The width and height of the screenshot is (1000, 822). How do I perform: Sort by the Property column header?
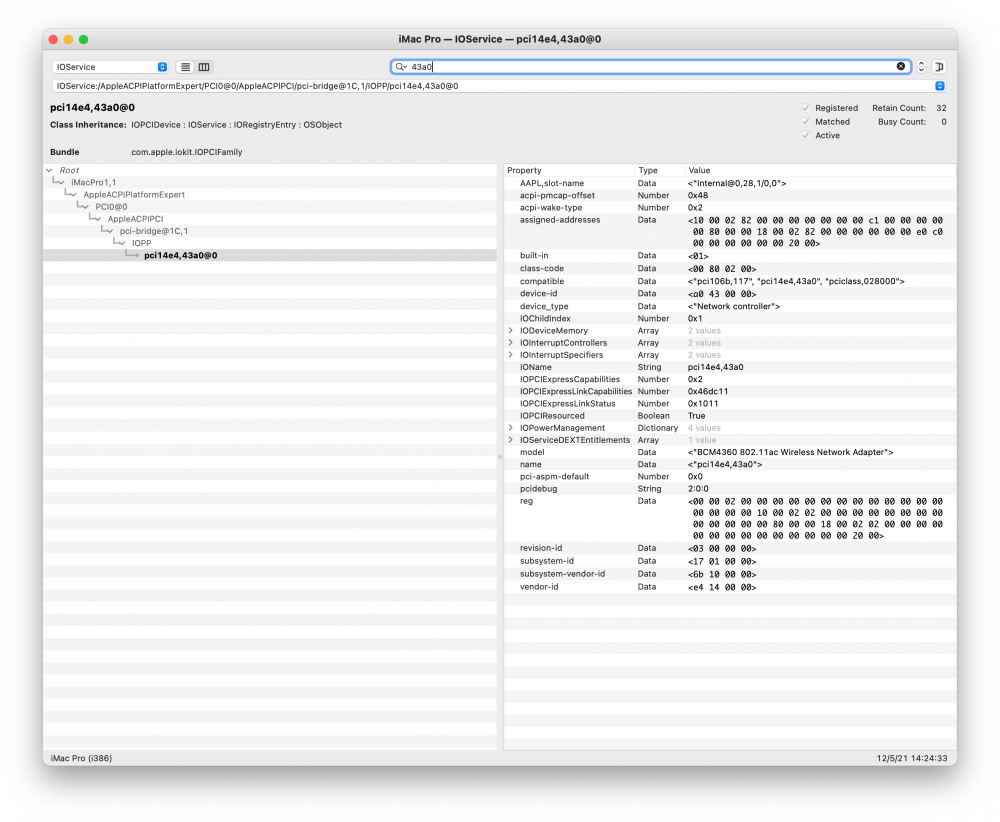pyautogui.click(x=570, y=170)
